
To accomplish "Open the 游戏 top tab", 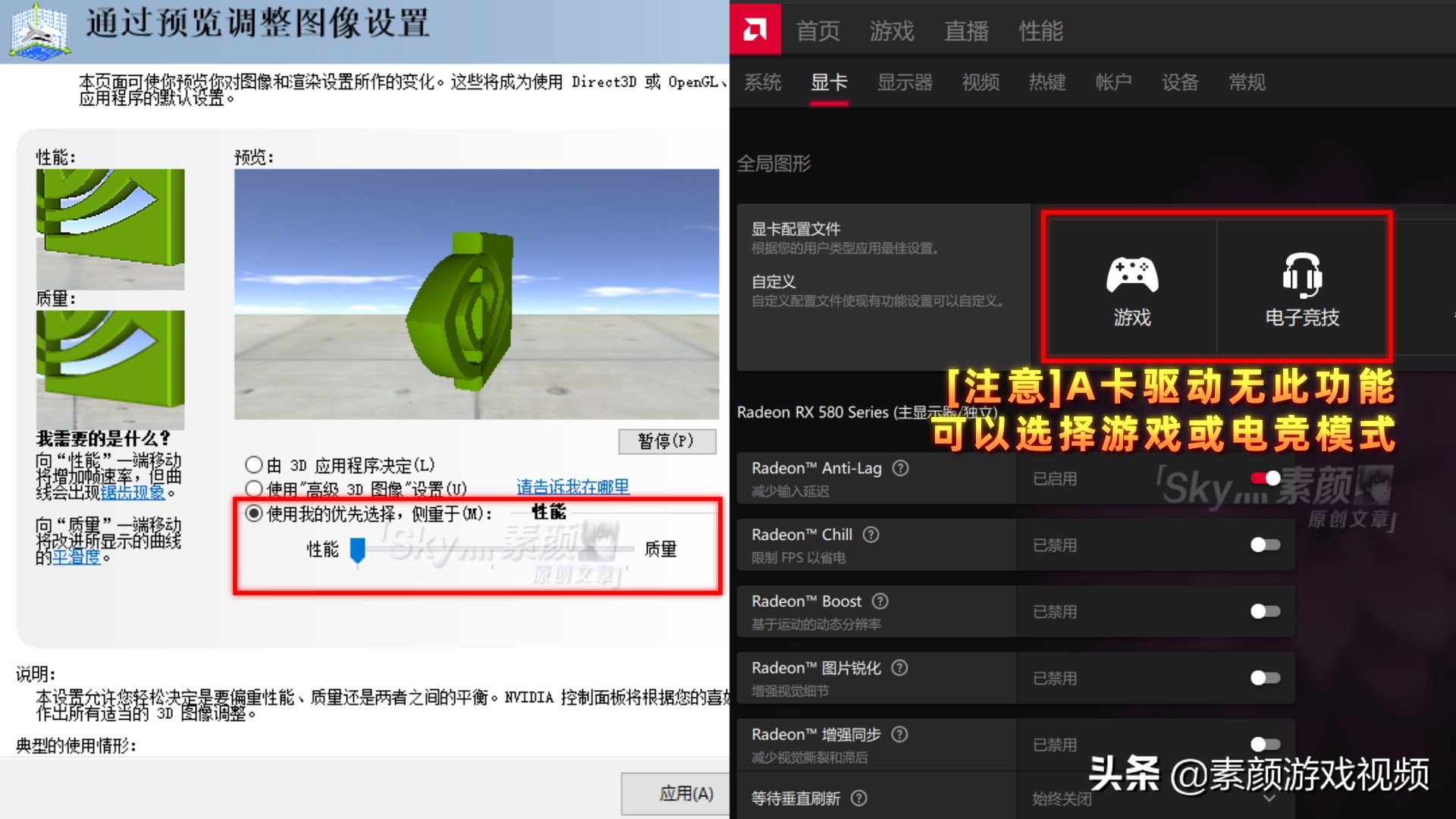I will (x=892, y=31).
